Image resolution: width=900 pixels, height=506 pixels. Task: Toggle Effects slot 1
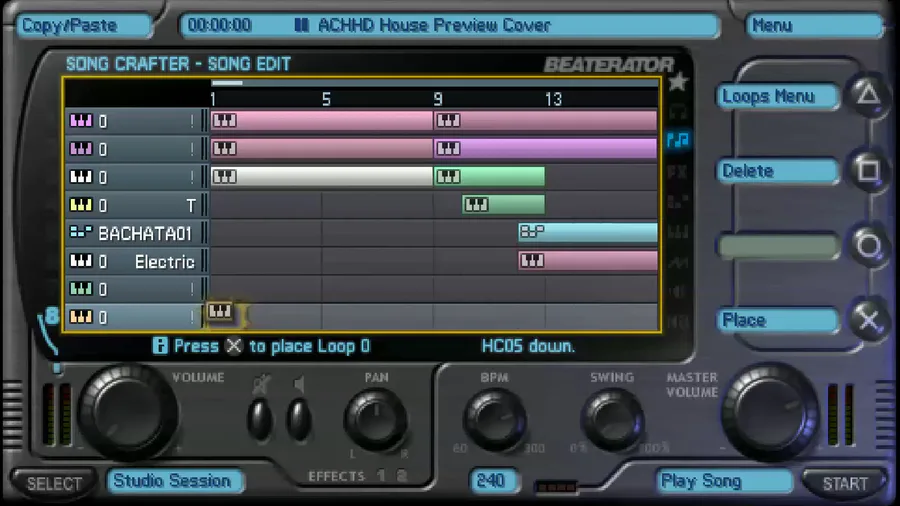click(x=382, y=476)
